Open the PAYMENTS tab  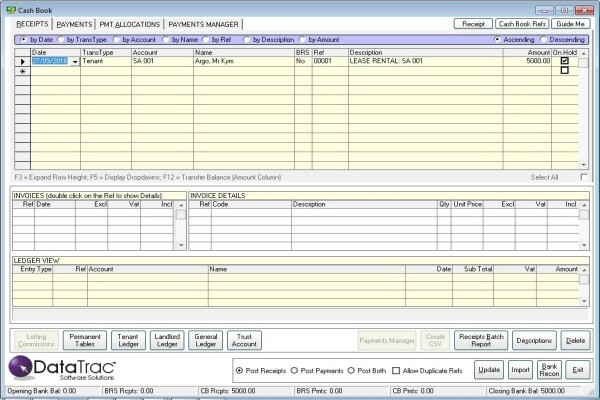pyautogui.click(x=74, y=24)
